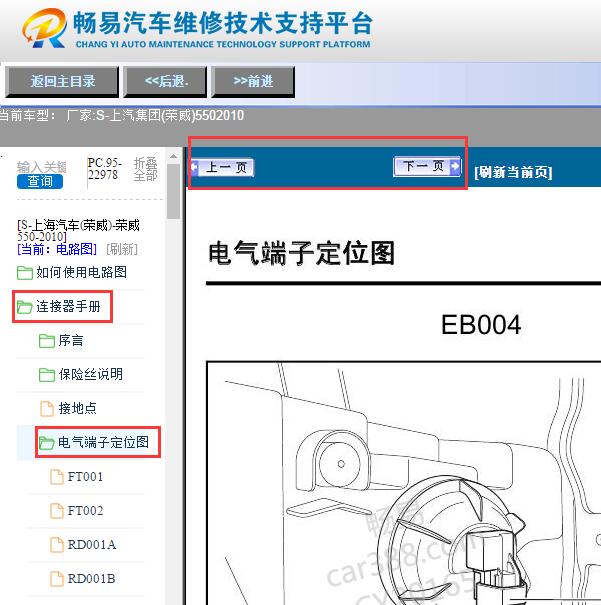Image resolution: width=601 pixels, height=605 pixels.
Task: Click the open folder icon beside 连接器手册
Action: tap(25, 307)
